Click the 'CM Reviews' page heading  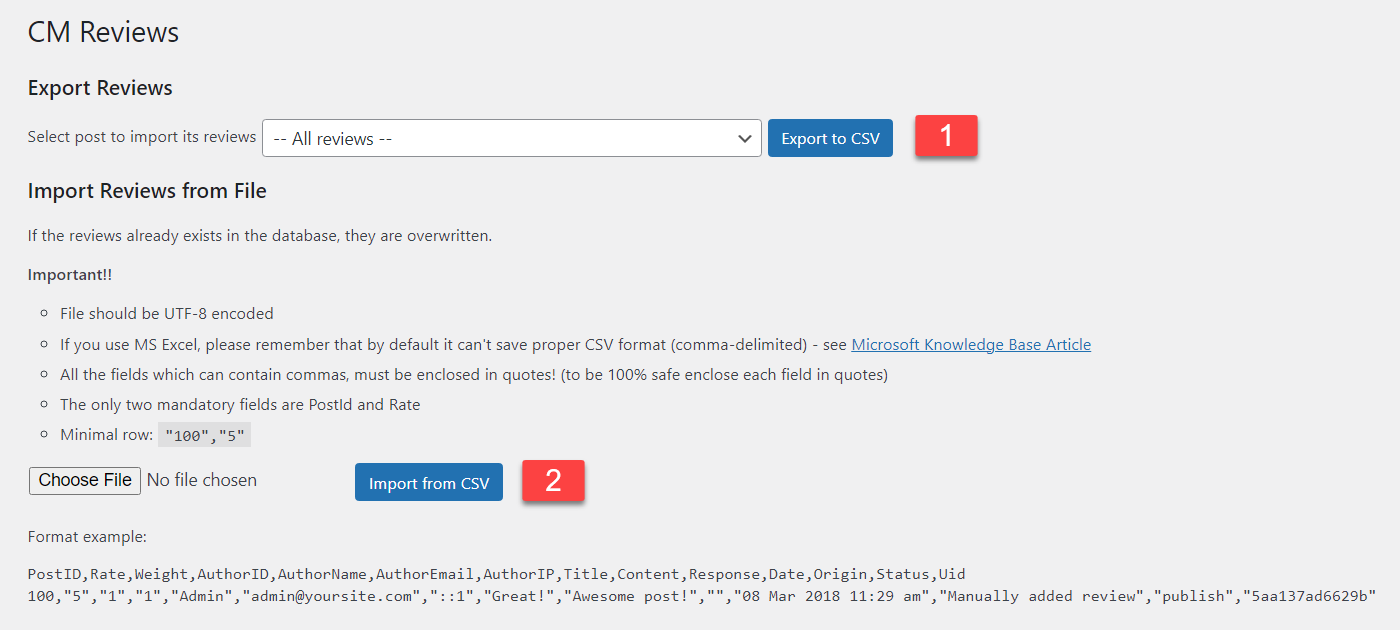point(104,32)
